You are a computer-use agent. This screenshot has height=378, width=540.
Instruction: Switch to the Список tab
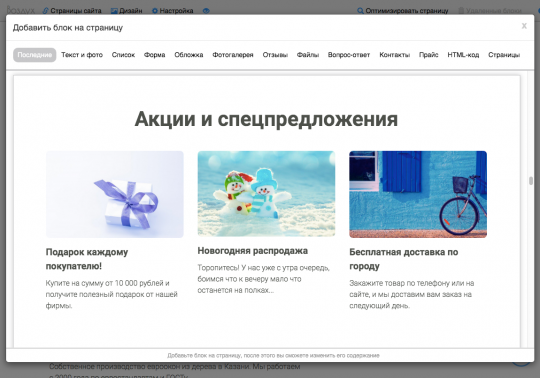click(123, 55)
